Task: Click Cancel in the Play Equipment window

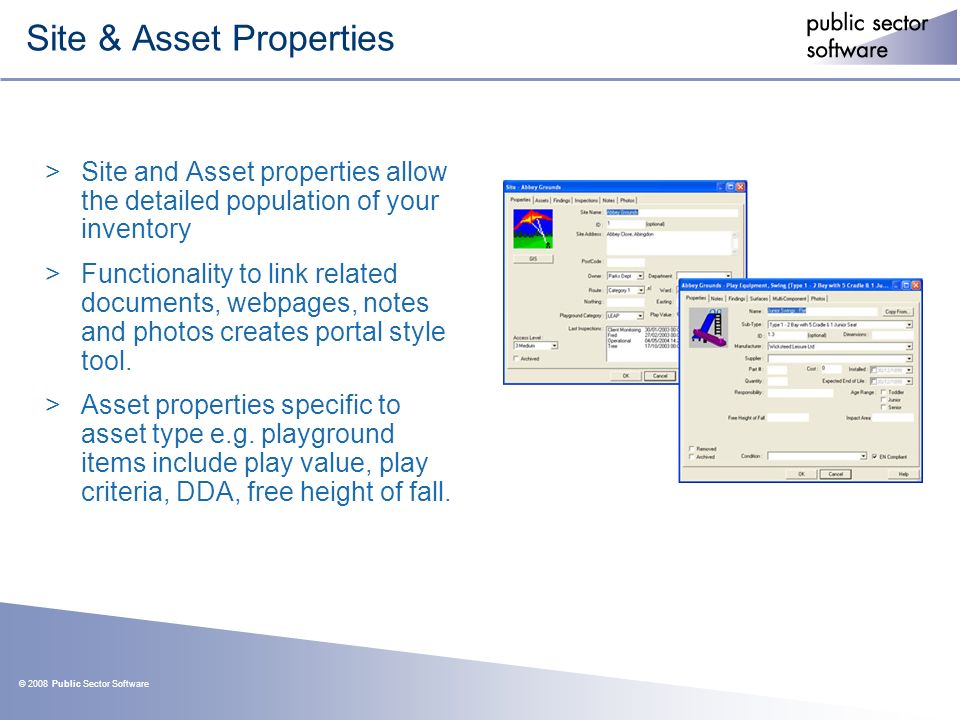Action: coord(836,474)
